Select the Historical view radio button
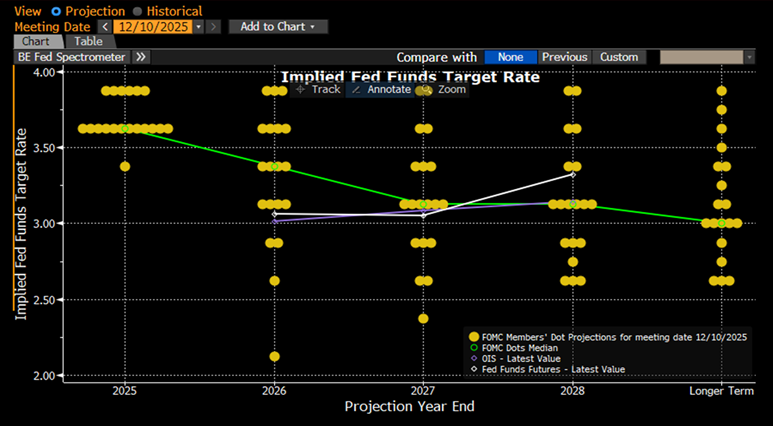Image resolution: width=773 pixels, height=426 pixels. click(136, 10)
